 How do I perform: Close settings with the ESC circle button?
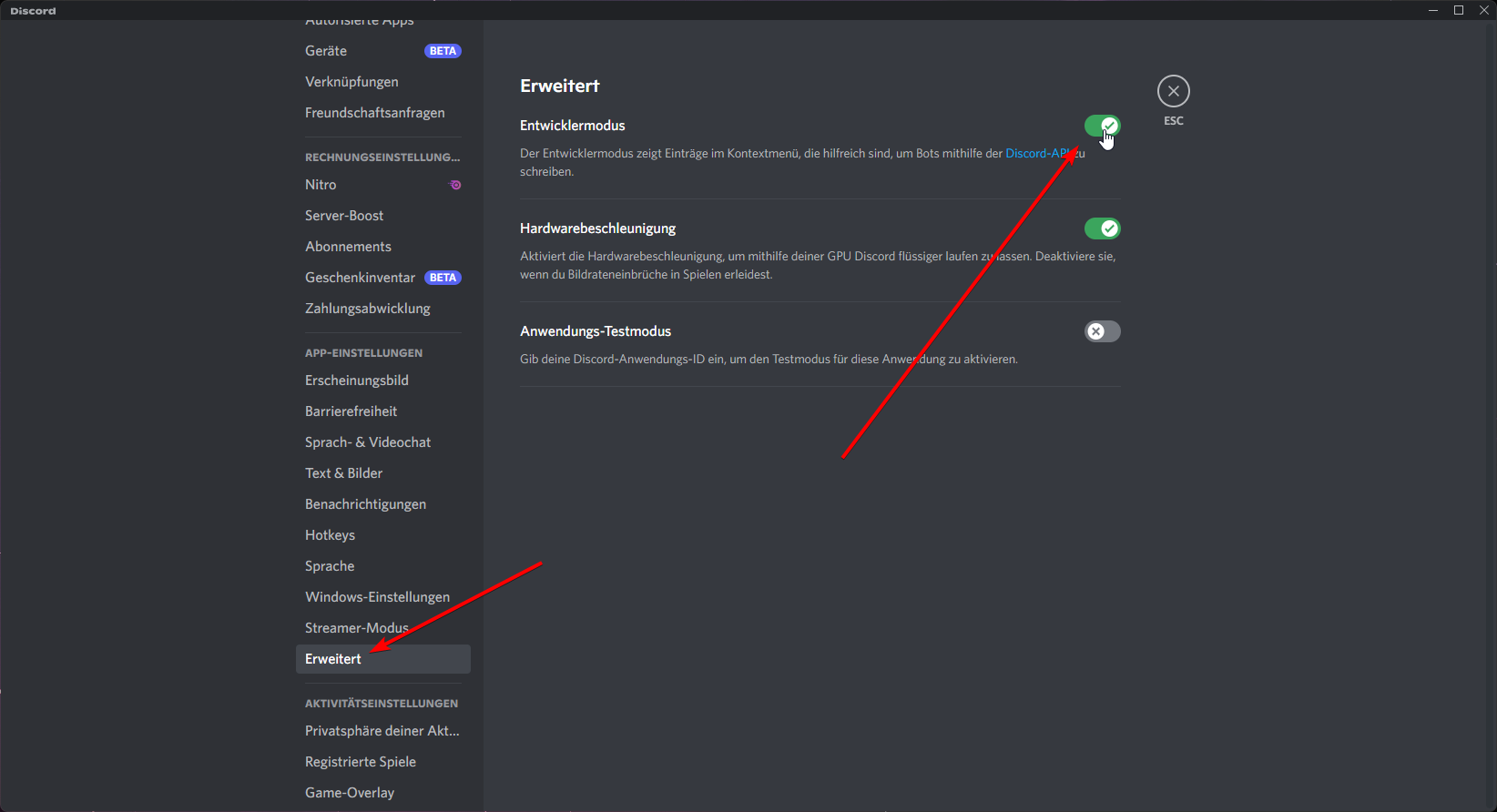(x=1173, y=91)
